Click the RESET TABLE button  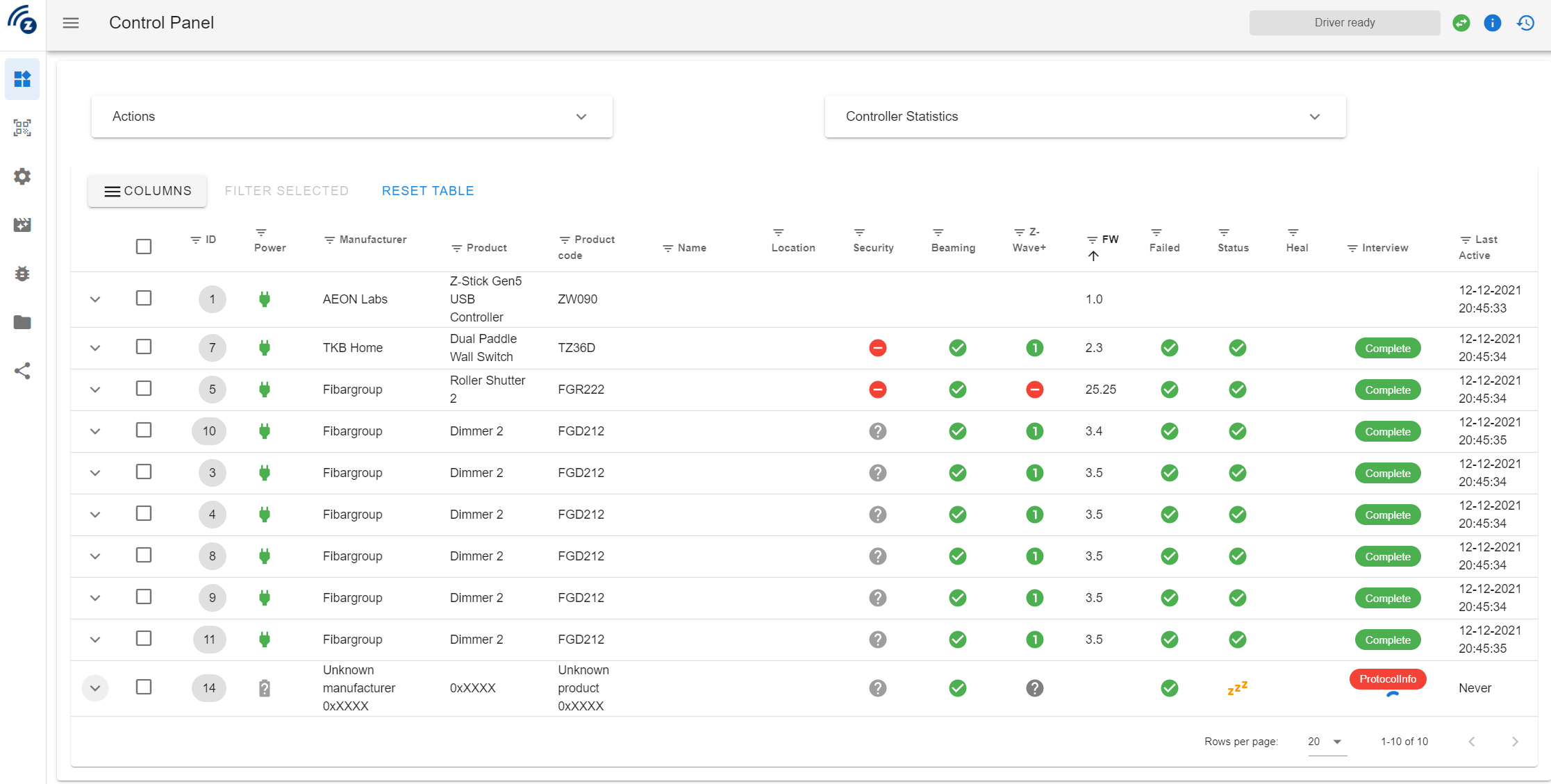[428, 191]
